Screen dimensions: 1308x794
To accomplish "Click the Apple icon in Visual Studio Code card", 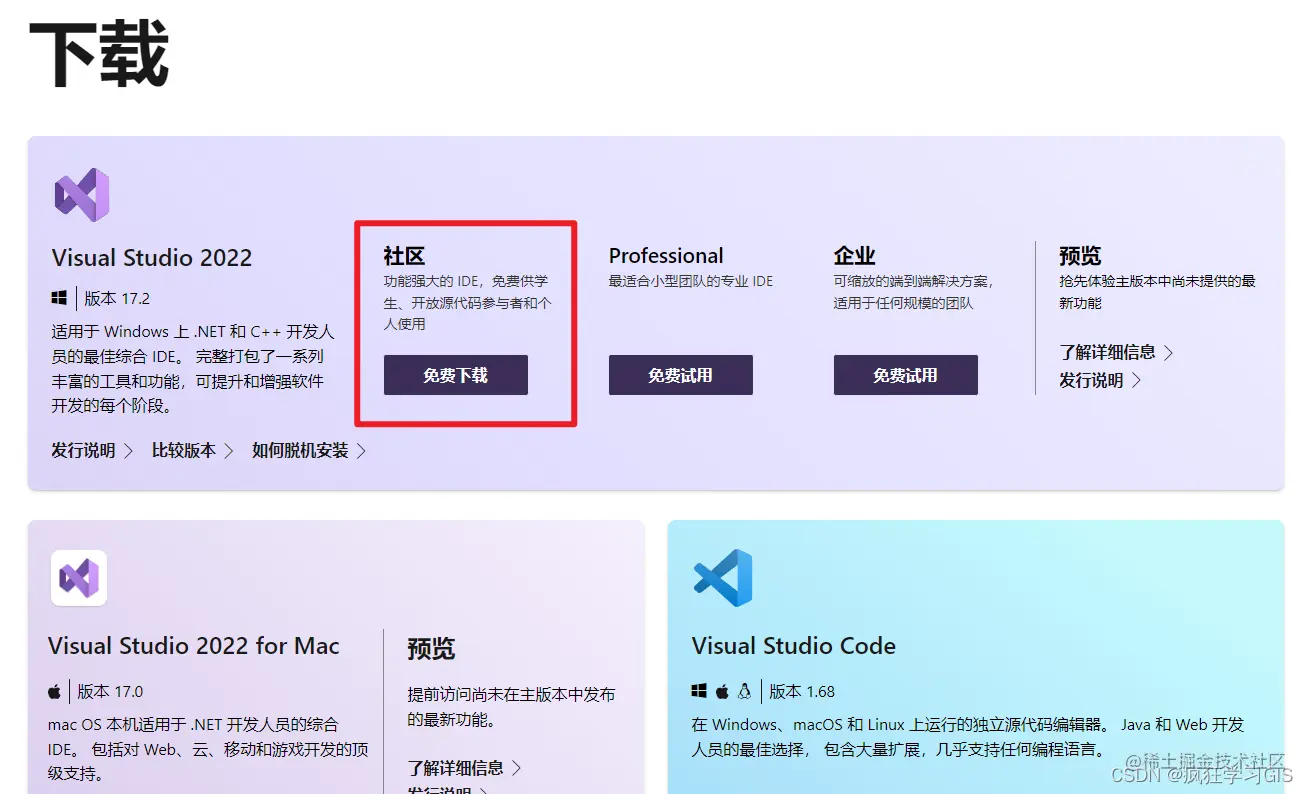I will [x=723, y=690].
